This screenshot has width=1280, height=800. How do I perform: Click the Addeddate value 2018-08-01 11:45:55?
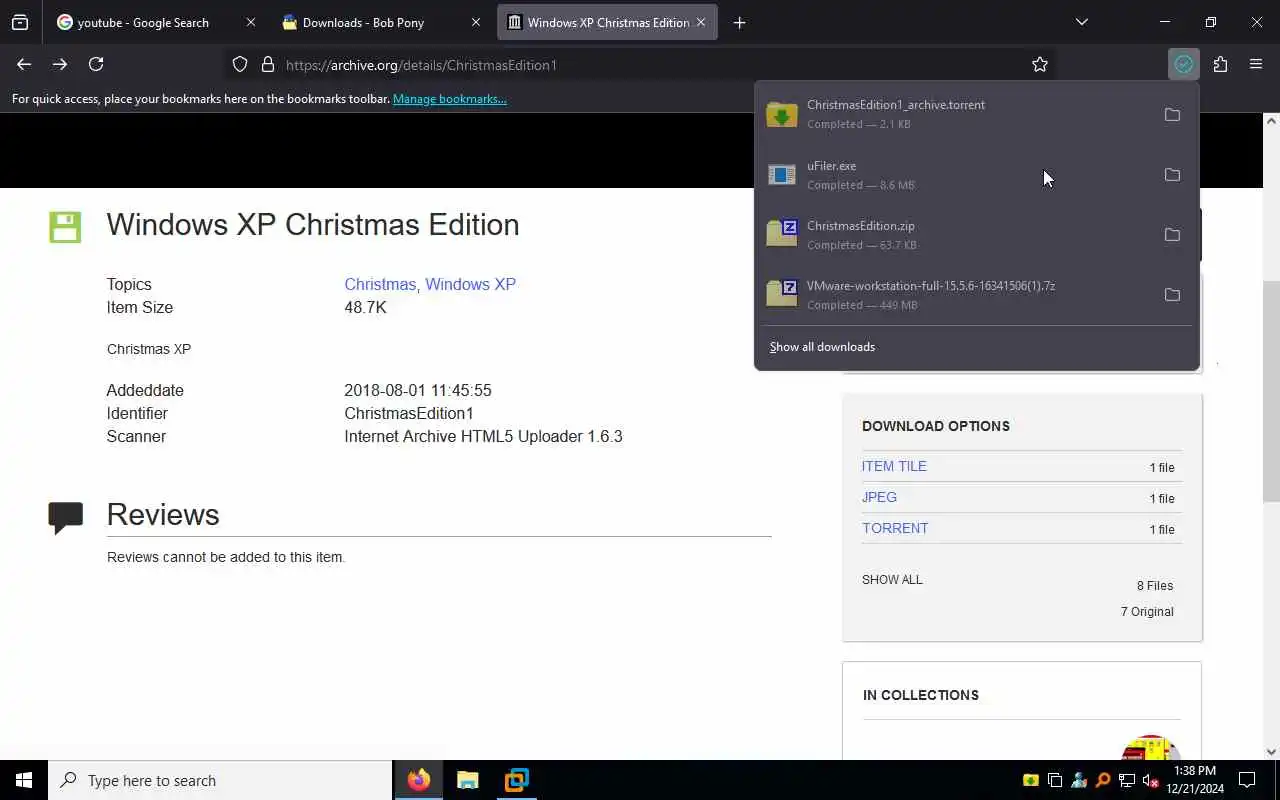coord(418,390)
